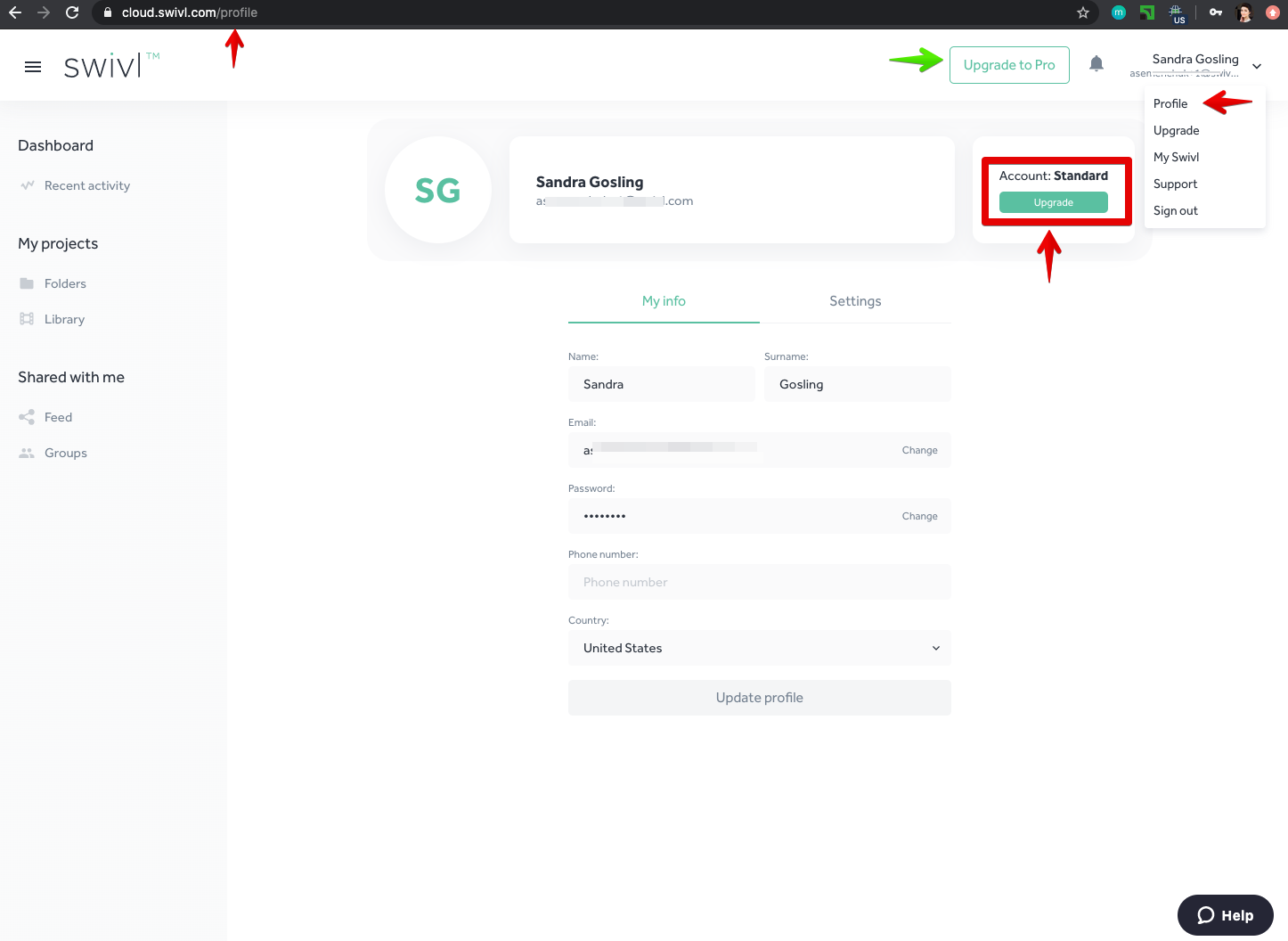Click the Phone number input field
Screen dimensions: 1288x941
pos(759,582)
